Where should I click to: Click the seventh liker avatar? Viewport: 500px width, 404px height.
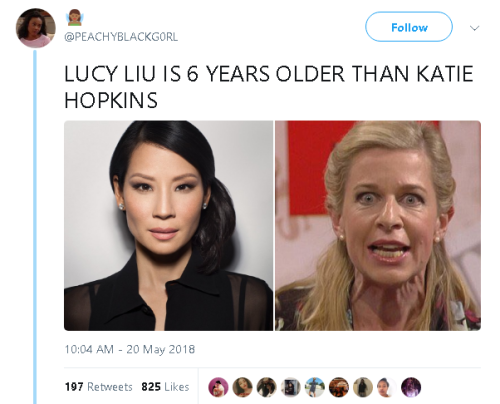click(x=363, y=387)
